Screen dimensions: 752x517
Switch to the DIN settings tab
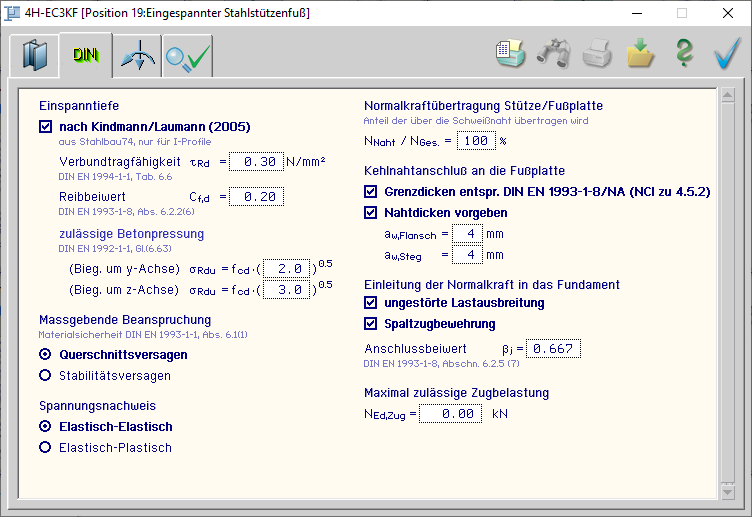pyautogui.click(x=84, y=56)
